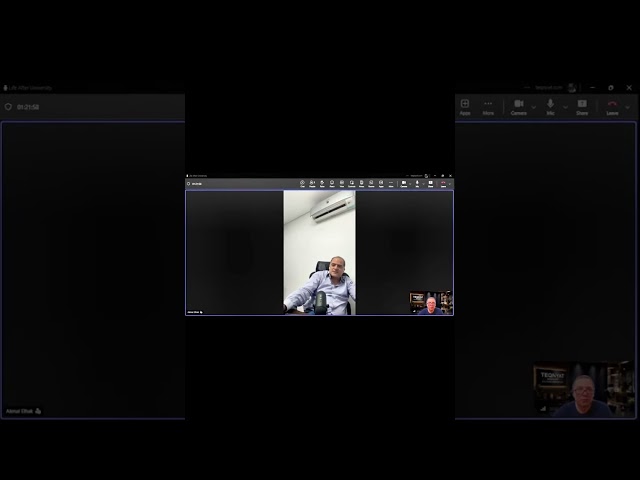Click the main speaker video in center window
640x480 pixels.
(x=320, y=253)
